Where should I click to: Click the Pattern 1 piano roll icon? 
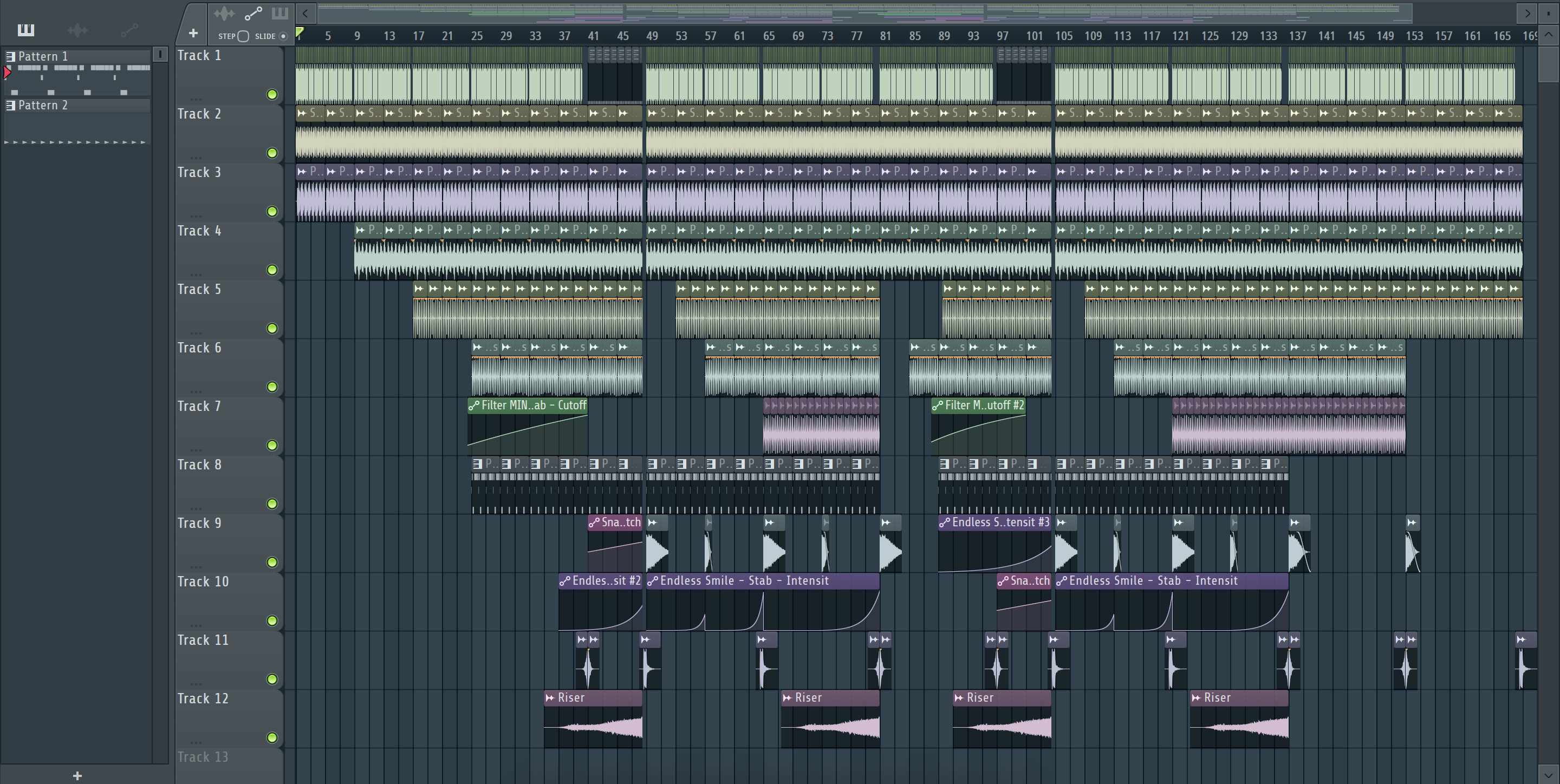tap(10, 56)
